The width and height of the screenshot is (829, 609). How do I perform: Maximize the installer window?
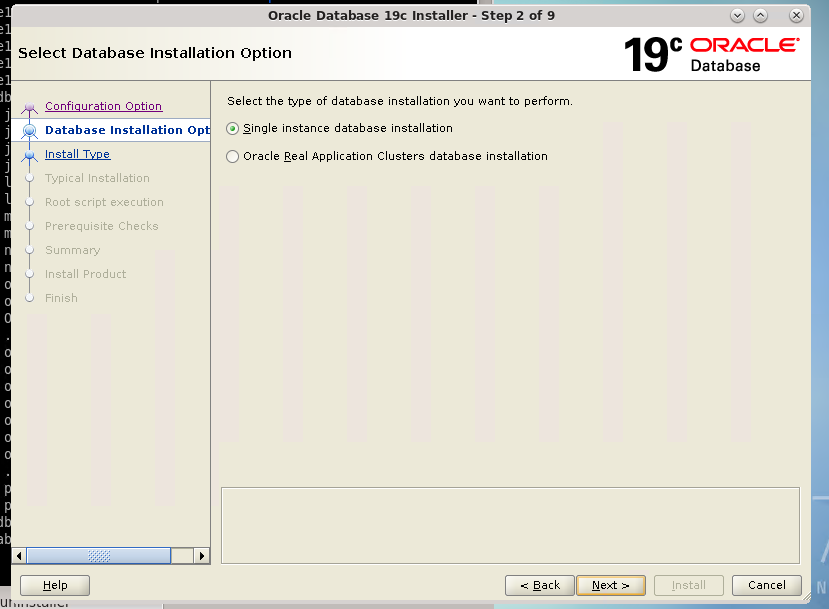[760, 16]
